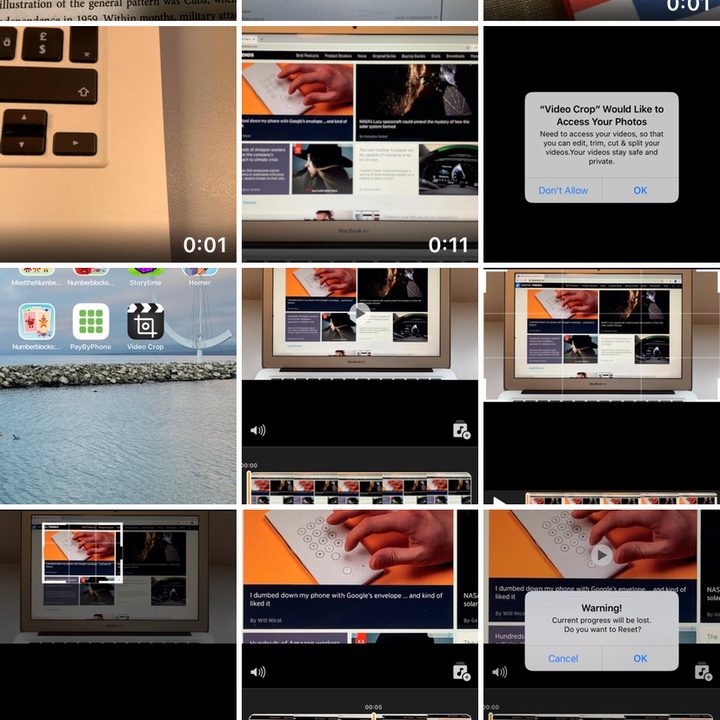This screenshot has width=720, height=720.
Task: Speaker icon behind the Warning dialog screenshot
Action: (499, 672)
